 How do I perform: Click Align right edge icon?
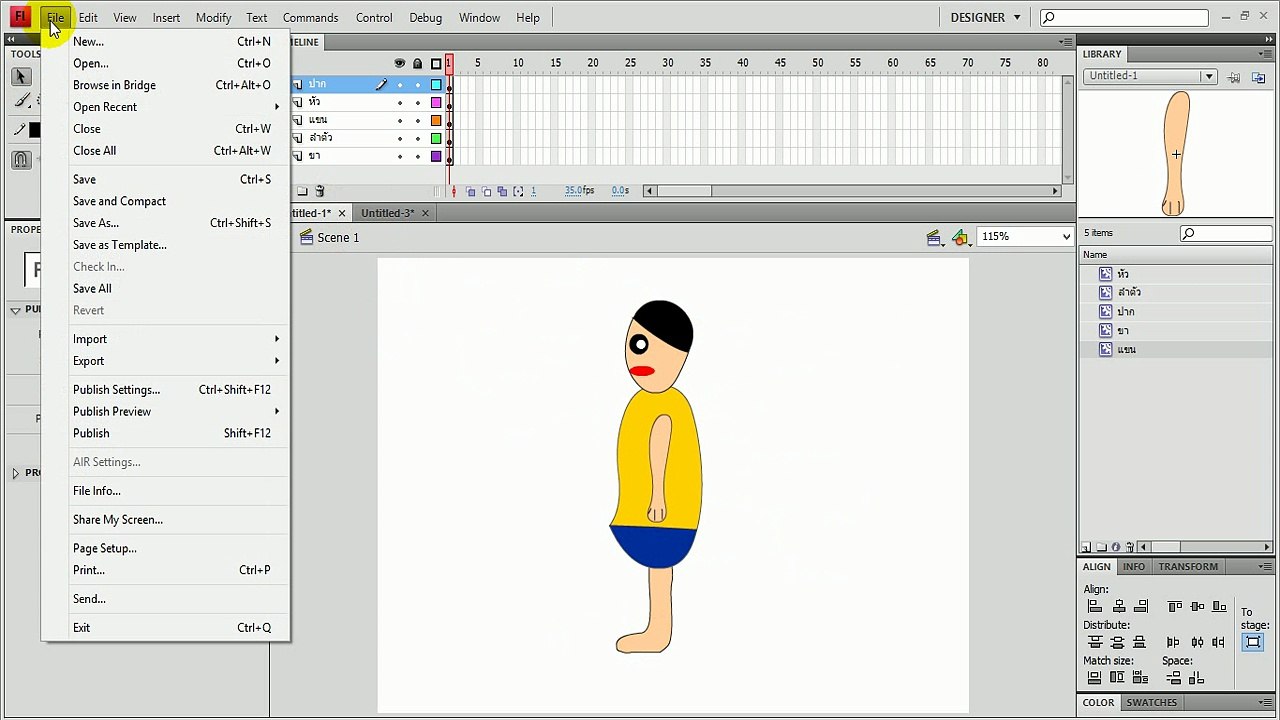[x=1142, y=606]
